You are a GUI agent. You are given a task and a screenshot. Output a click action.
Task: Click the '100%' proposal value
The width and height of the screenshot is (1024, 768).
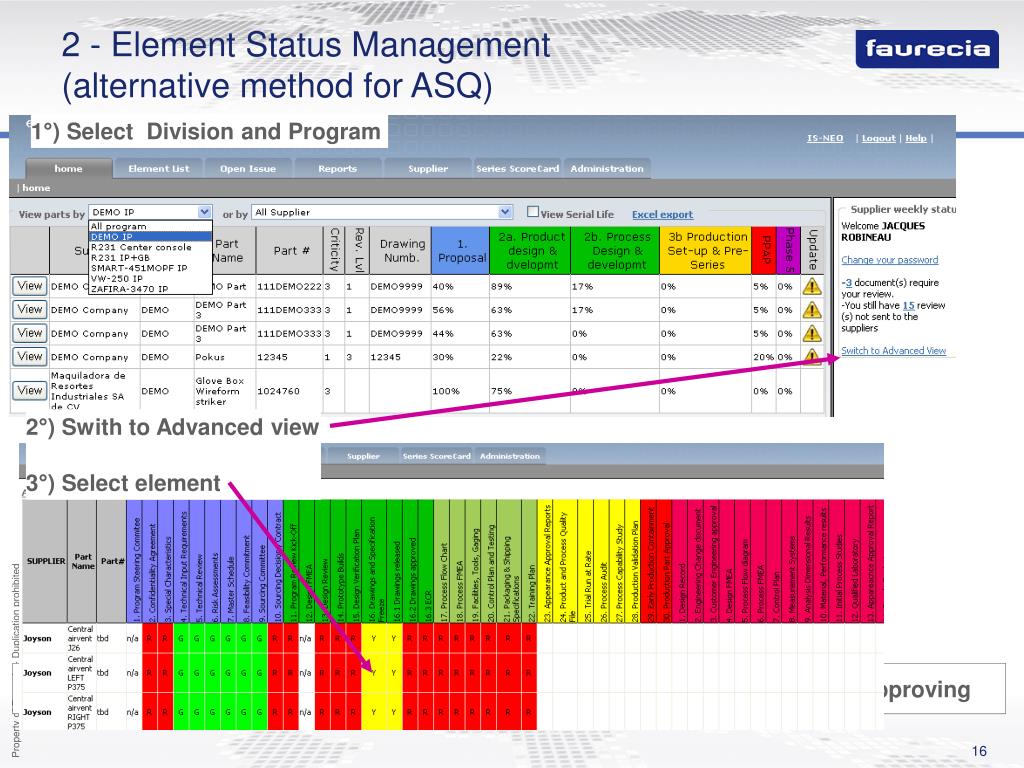(446, 391)
